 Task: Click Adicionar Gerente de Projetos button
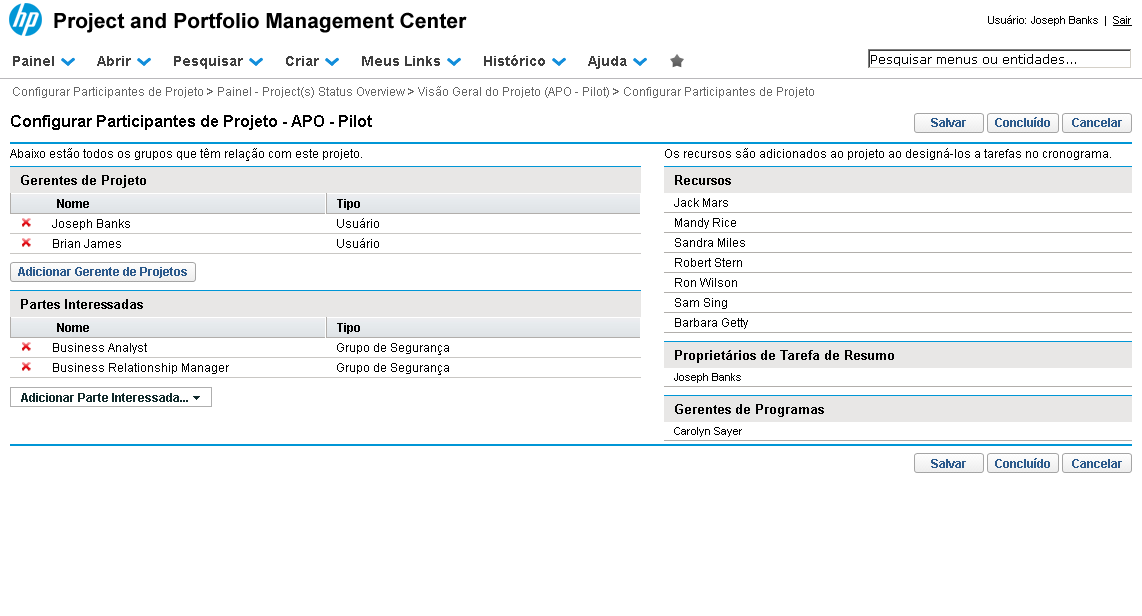(x=102, y=272)
